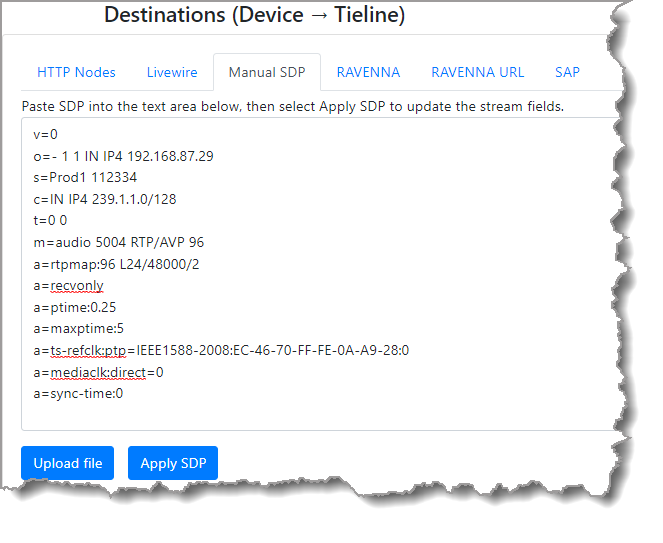
Task: Click the s=Prod1 112334 session name line
Action: pos(92,178)
